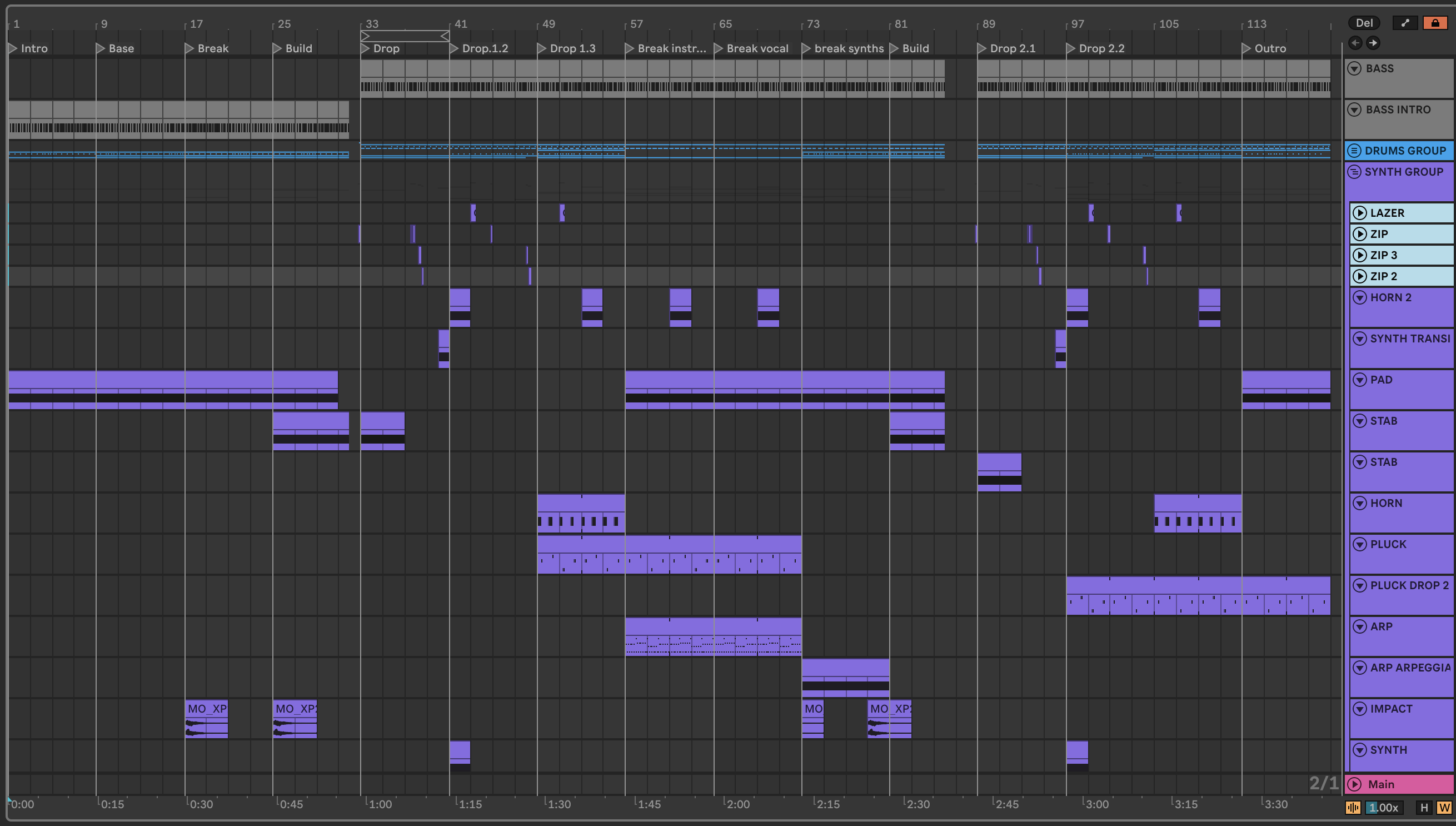Toggle the H height optimize button

tap(1424, 807)
